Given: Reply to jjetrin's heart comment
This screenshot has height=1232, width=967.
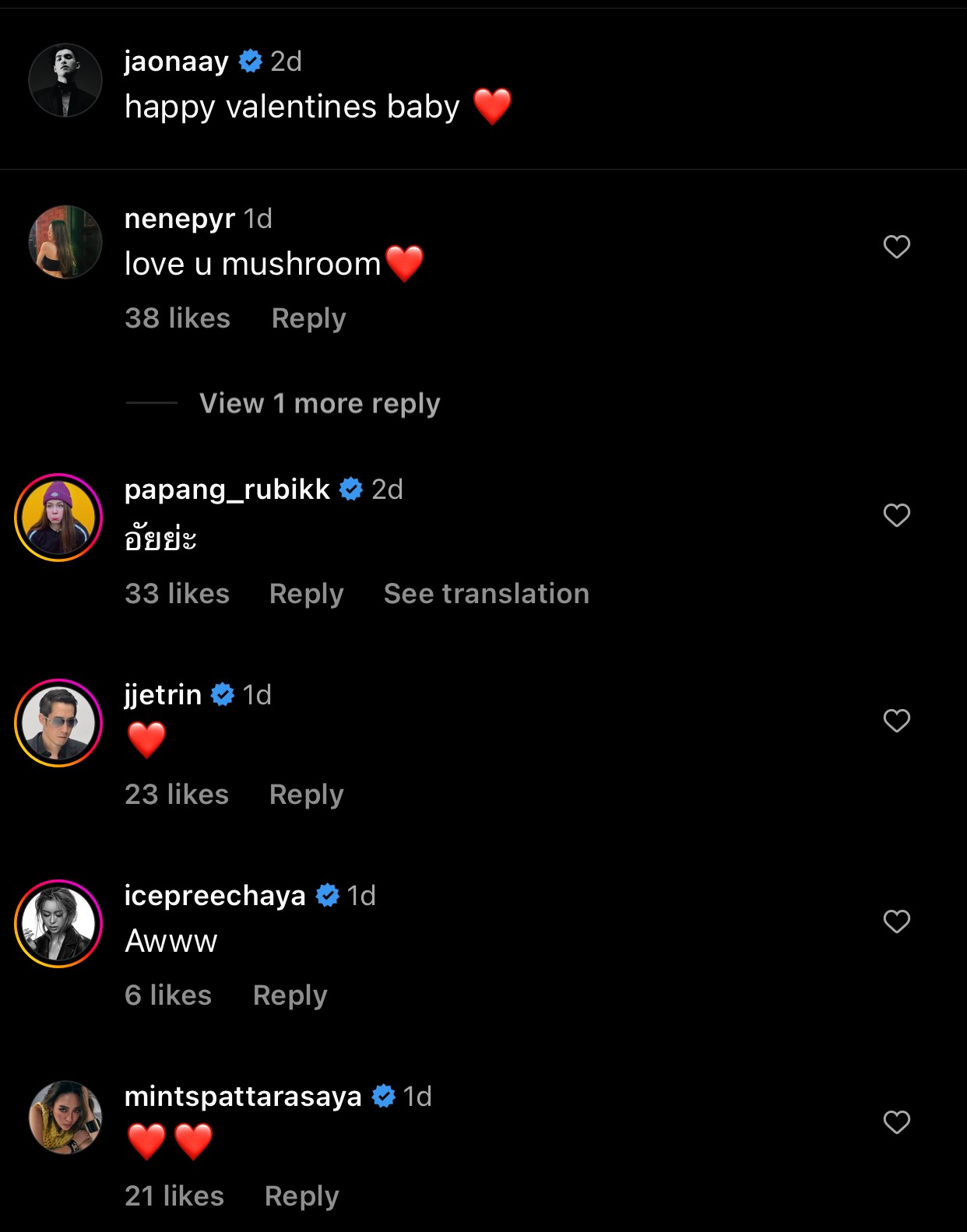Looking at the screenshot, I should (306, 795).
